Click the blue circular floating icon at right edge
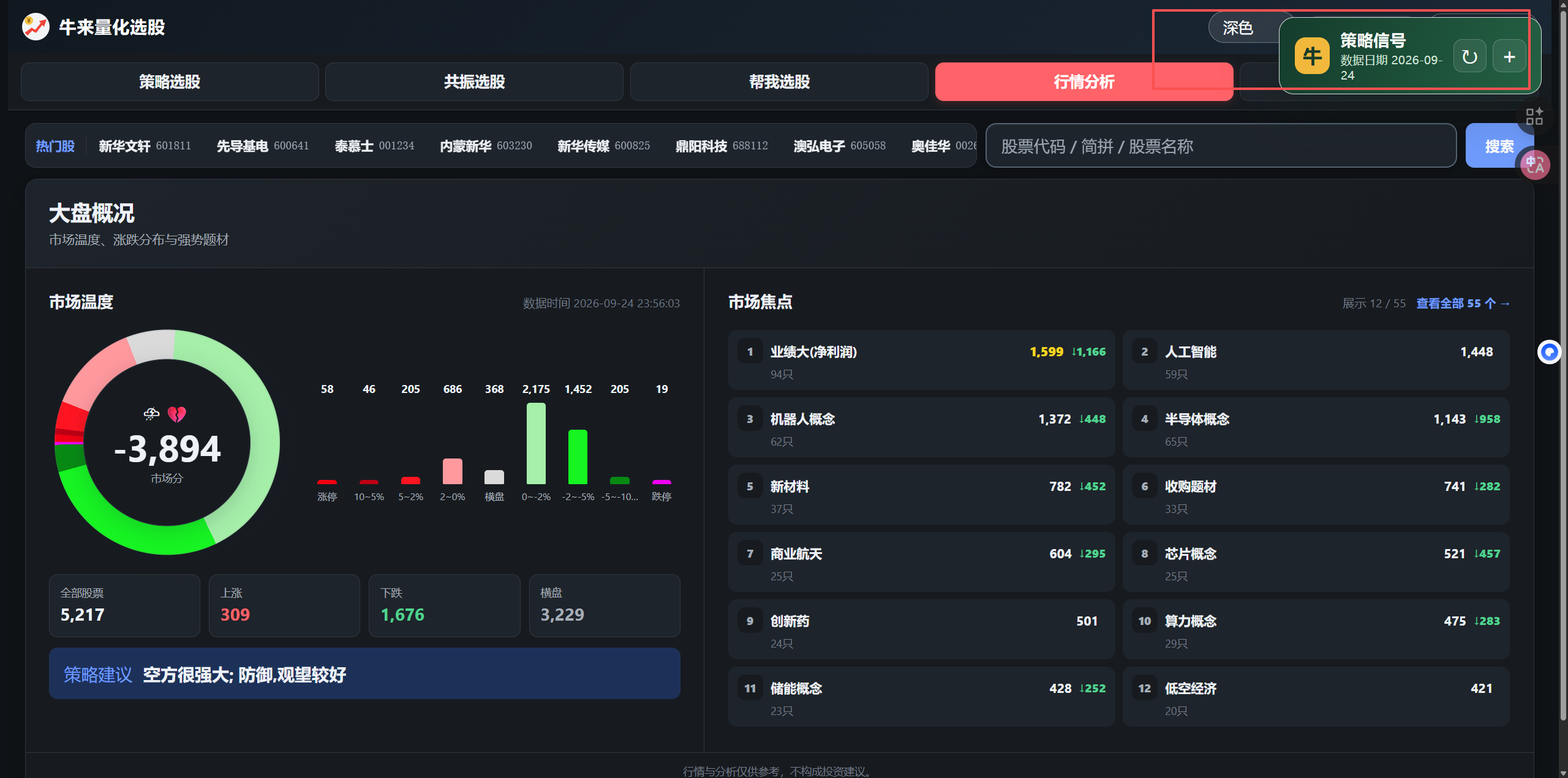This screenshot has width=1568, height=778. tap(1550, 352)
